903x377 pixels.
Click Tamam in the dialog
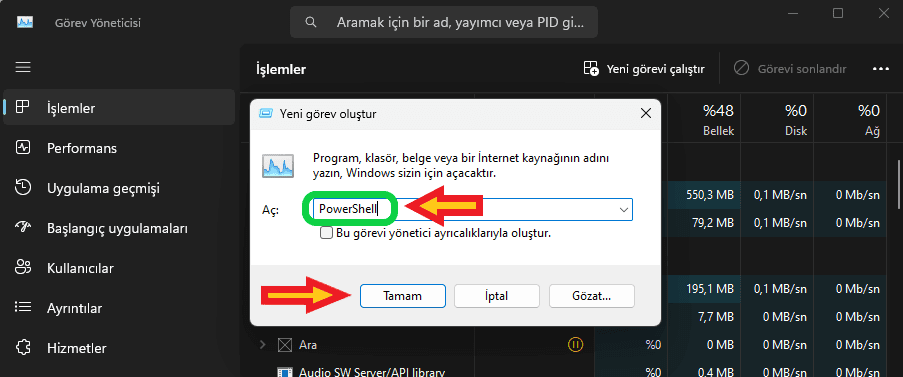pos(403,296)
